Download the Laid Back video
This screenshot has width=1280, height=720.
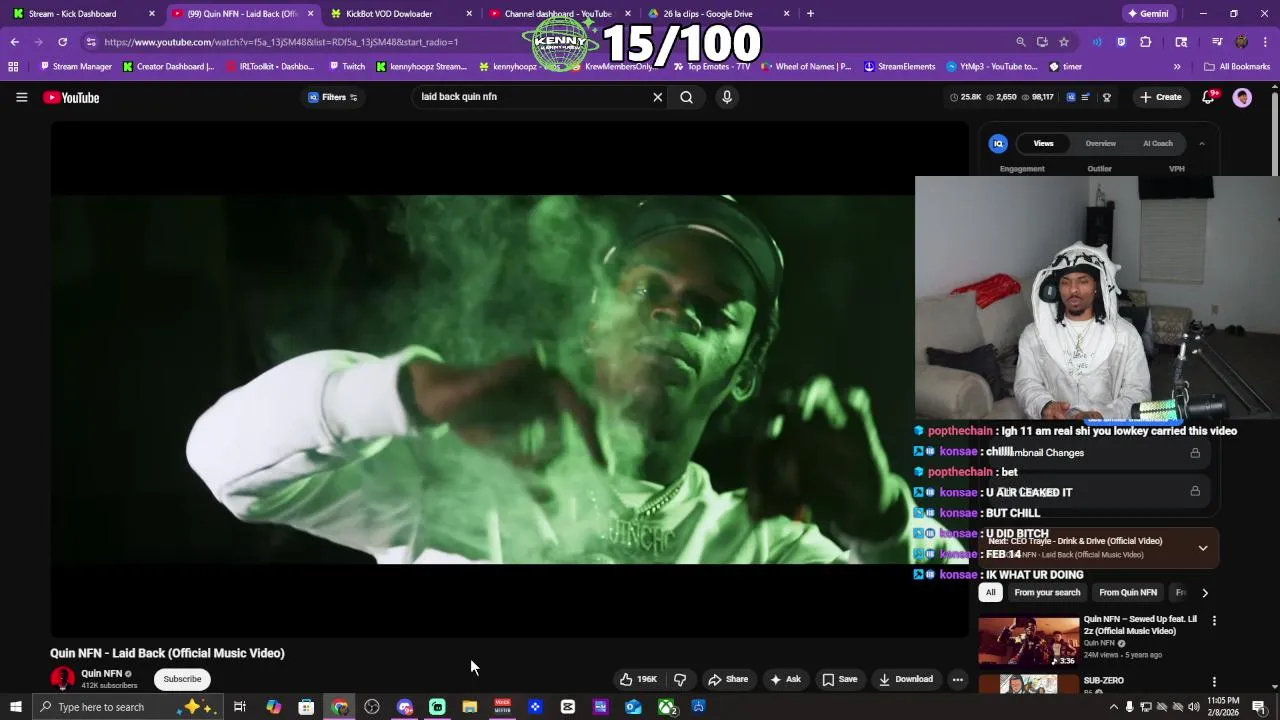click(906, 679)
